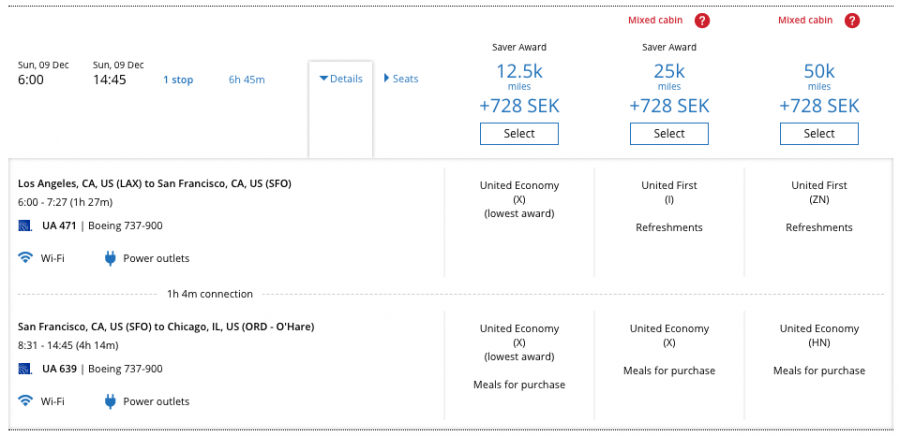Click the 6:00 departure time
Image resolution: width=900 pixels, height=436 pixels.
(x=31, y=80)
